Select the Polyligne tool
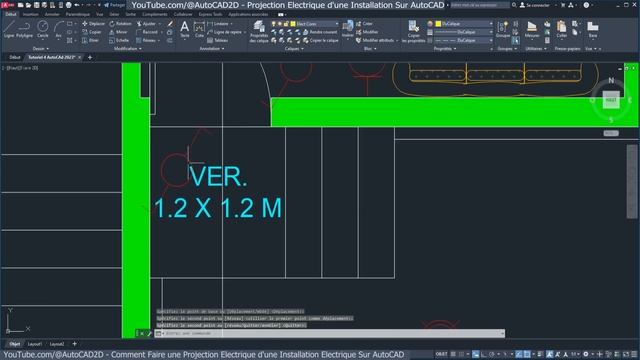The width and height of the screenshot is (640, 360). click(x=24, y=29)
